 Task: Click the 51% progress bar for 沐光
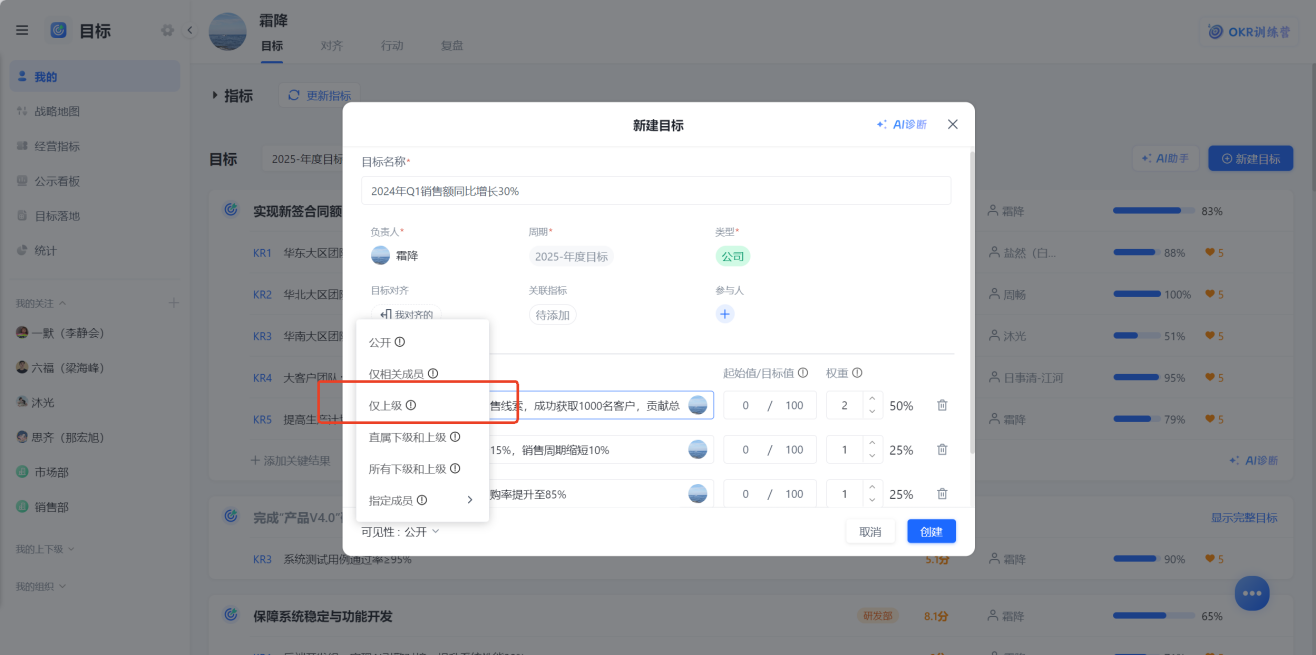(1135, 335)
